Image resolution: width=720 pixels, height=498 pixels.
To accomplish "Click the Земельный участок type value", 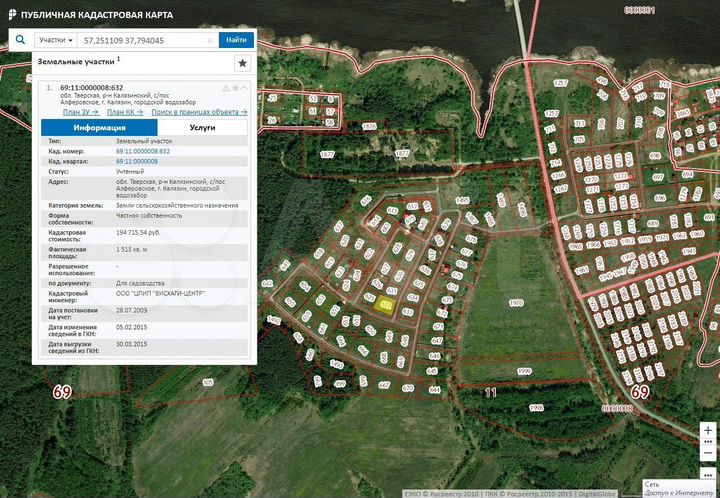I will 144,141.
